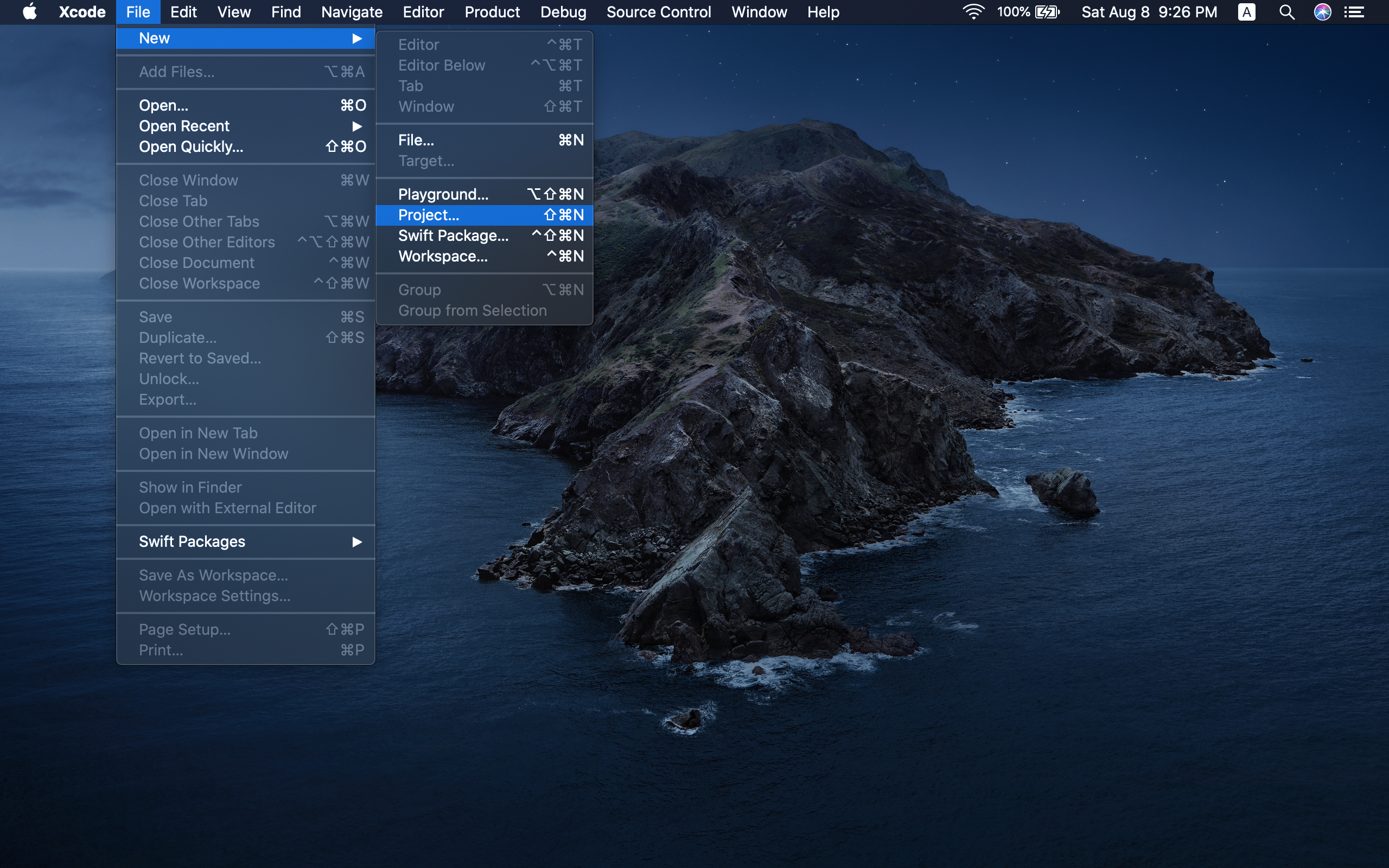1389x868 pixels.
Task: Select New File... in submenu
Action: point(485,140)
